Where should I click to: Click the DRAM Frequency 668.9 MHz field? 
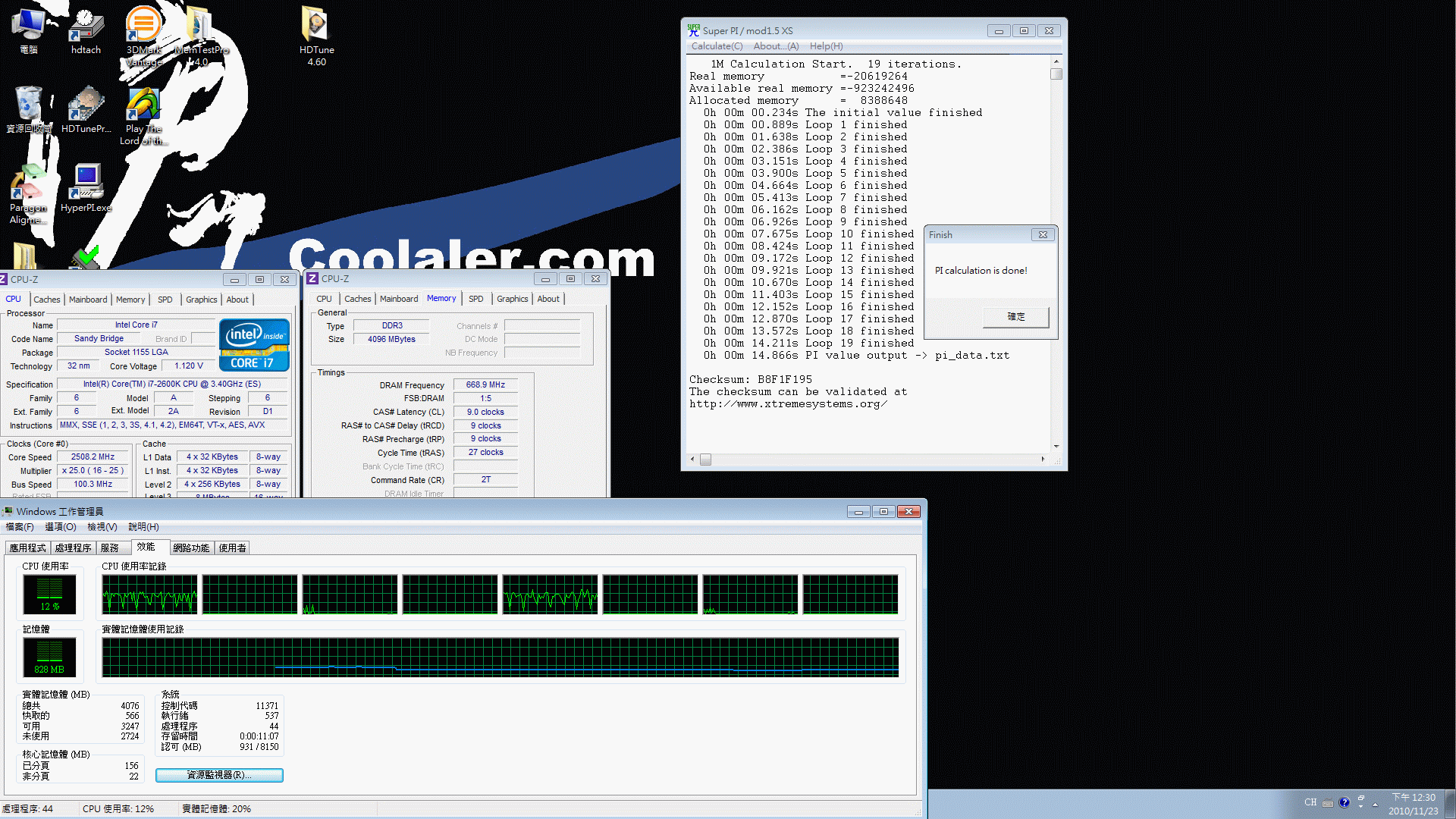pos(485,385)
